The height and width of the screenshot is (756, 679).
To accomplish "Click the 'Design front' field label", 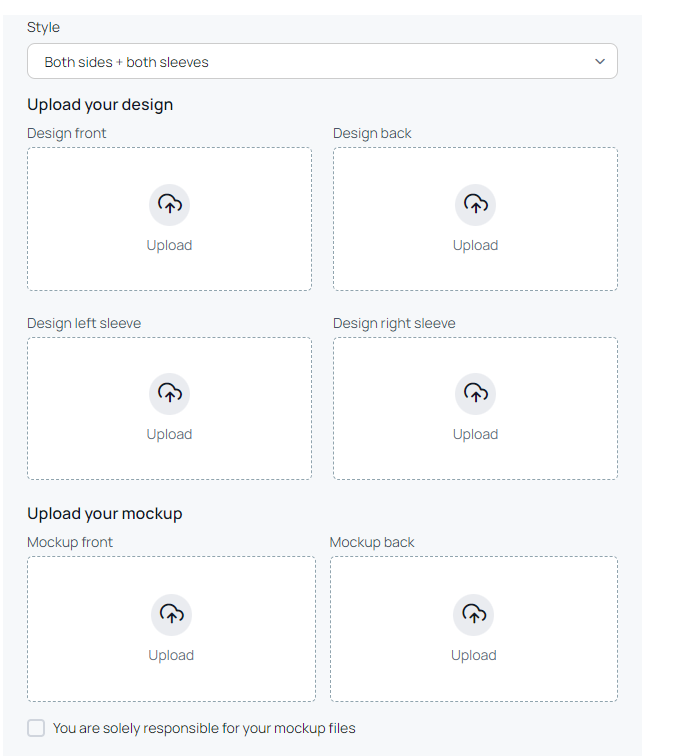I will tap(67, 133).
